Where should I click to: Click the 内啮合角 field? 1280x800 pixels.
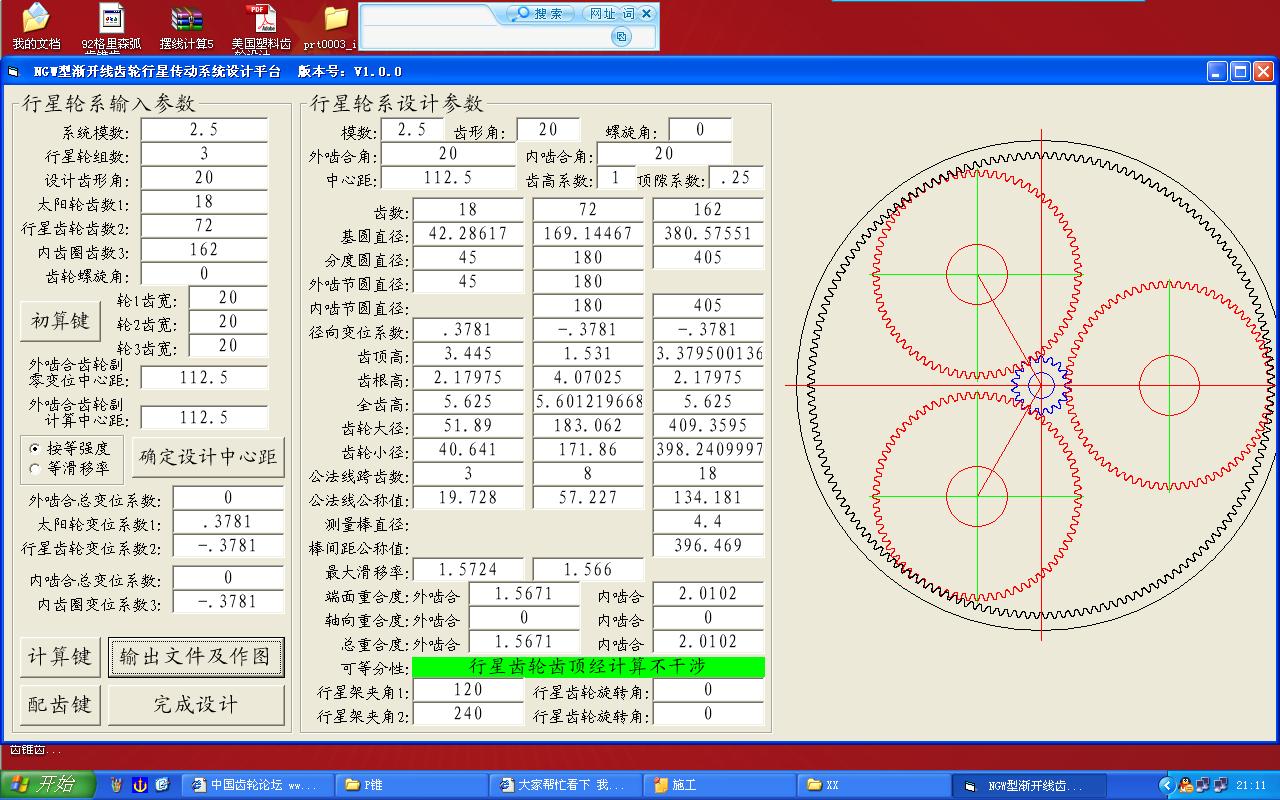pos(664,154)
